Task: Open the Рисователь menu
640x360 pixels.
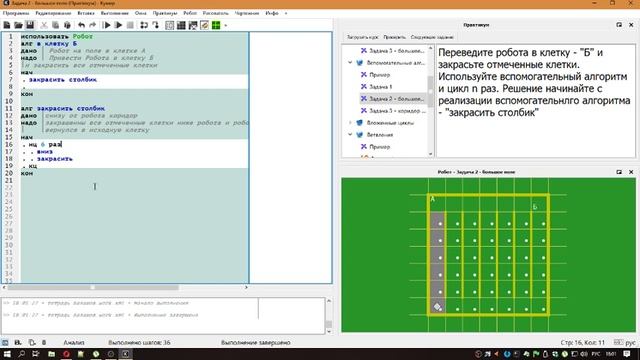Action: (x=216, y=13)
